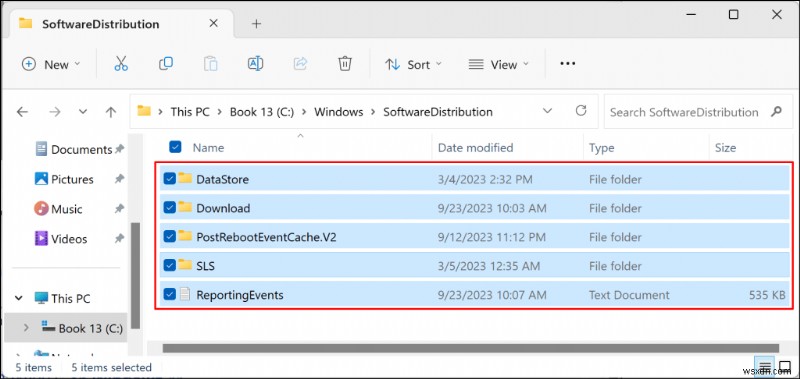
Task: Uncheck the ReportingEvents checkbox
Action: [x=169, y=294]
